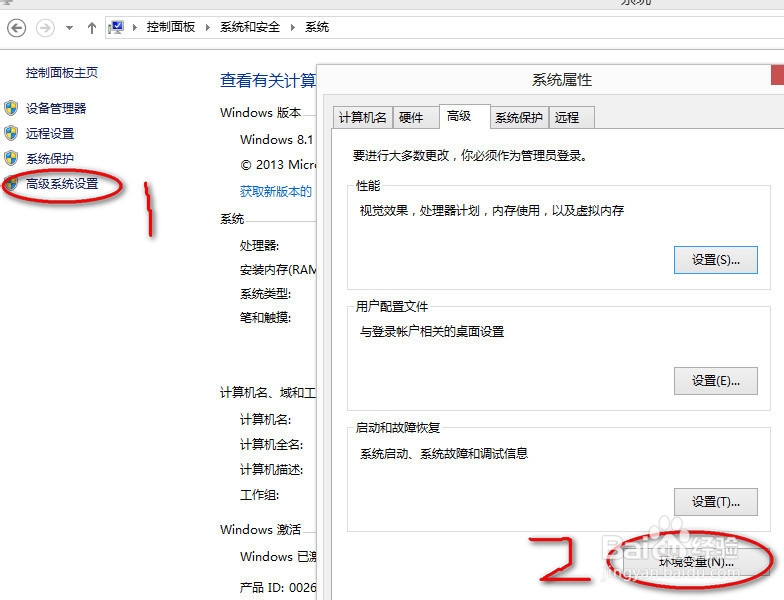Expand the chevron after 系统和安全 breadcrumb
This screenshot has width=784, height=600.
[292, 28]
